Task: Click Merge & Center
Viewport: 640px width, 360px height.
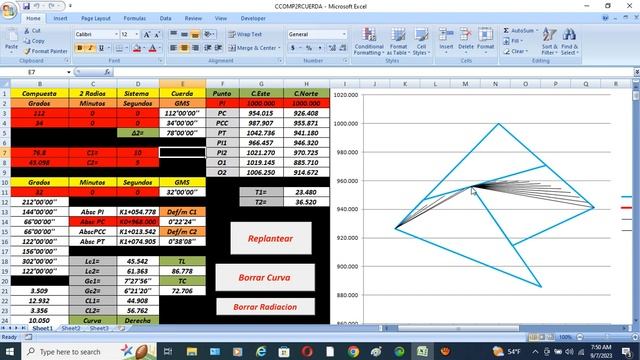Action: tap(254, 48)
